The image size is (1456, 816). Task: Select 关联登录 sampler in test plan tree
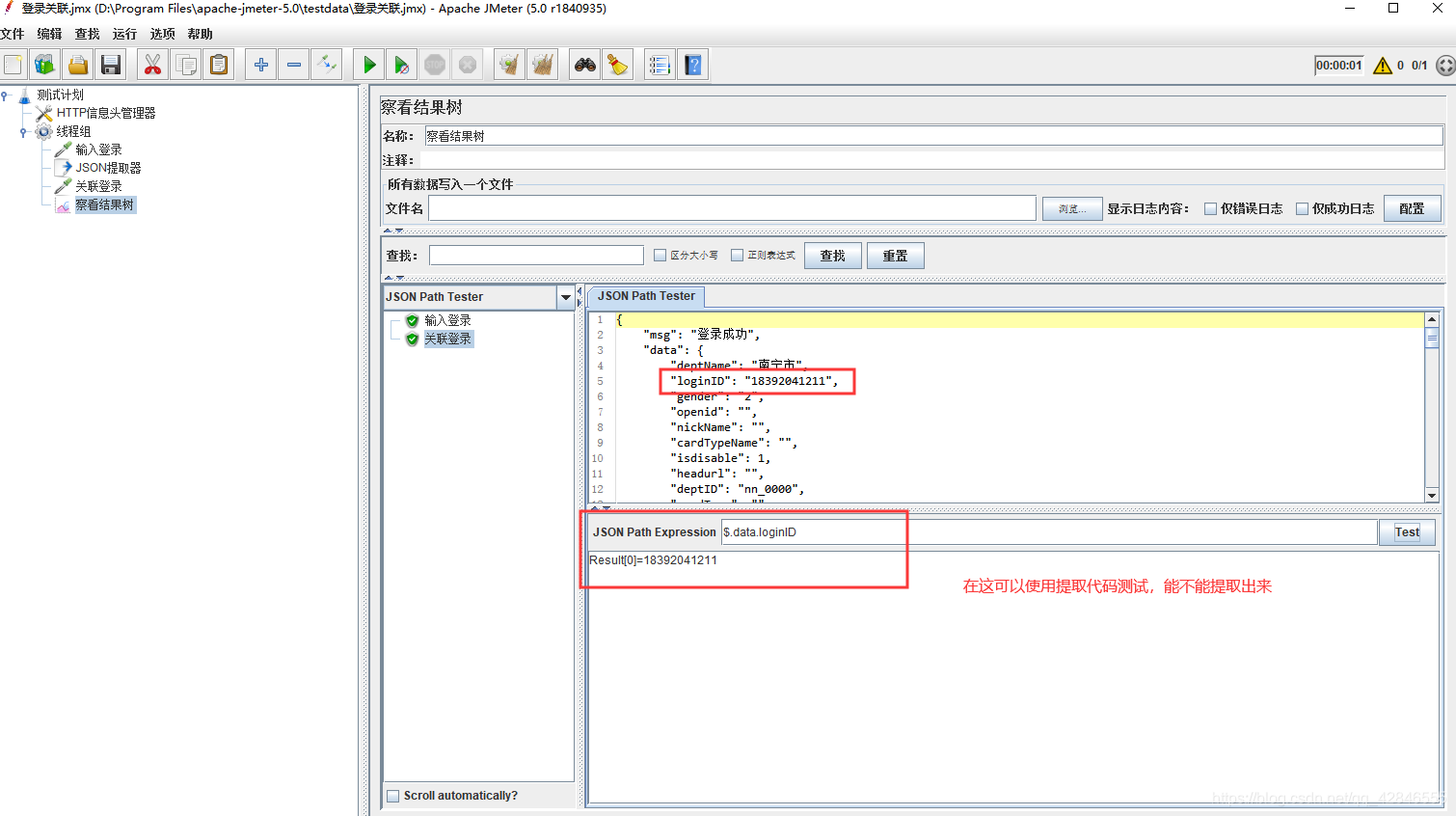pyautogui.click(x=98, y=186)
